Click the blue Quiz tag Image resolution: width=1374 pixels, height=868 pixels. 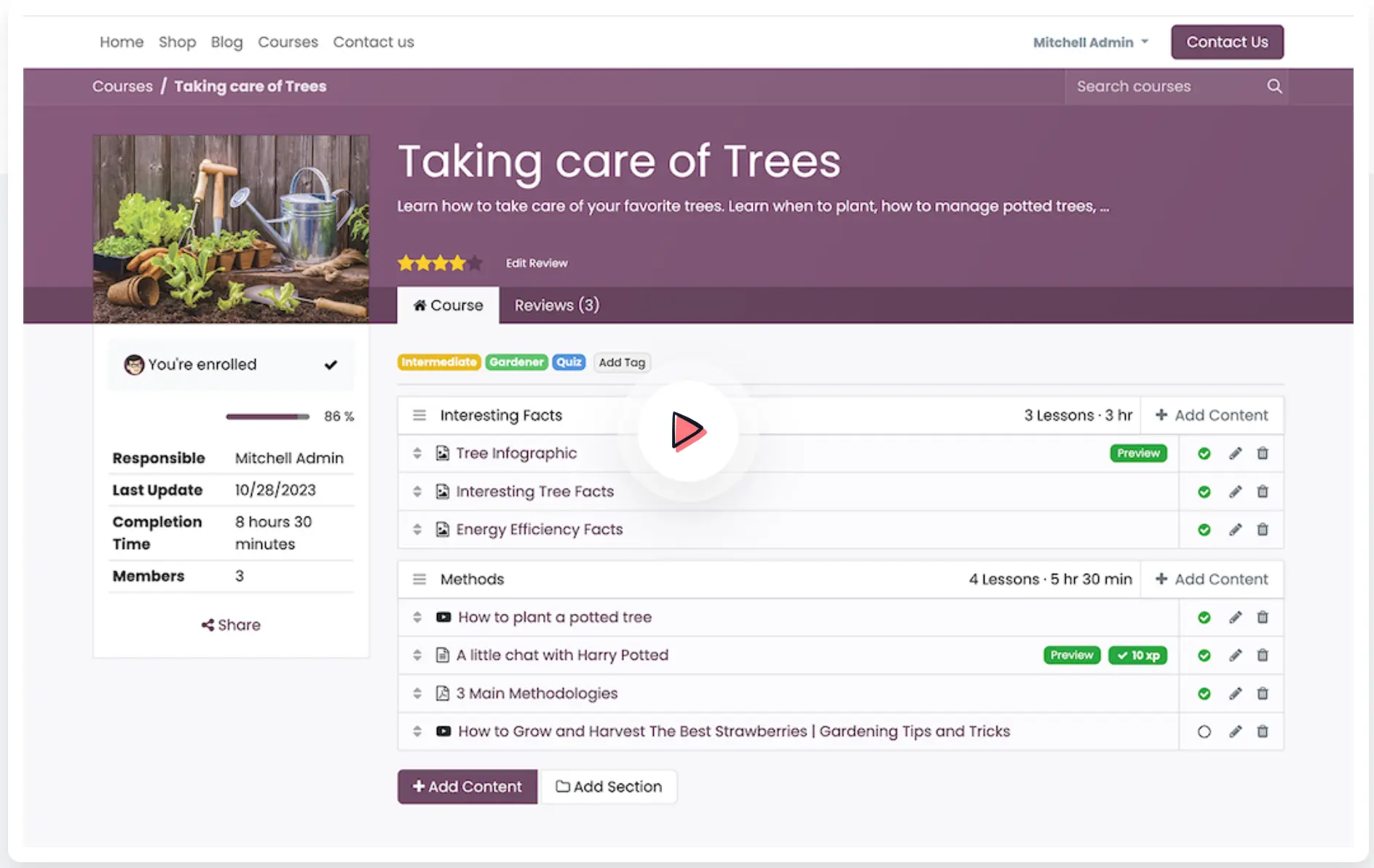(x=569, y=362)
